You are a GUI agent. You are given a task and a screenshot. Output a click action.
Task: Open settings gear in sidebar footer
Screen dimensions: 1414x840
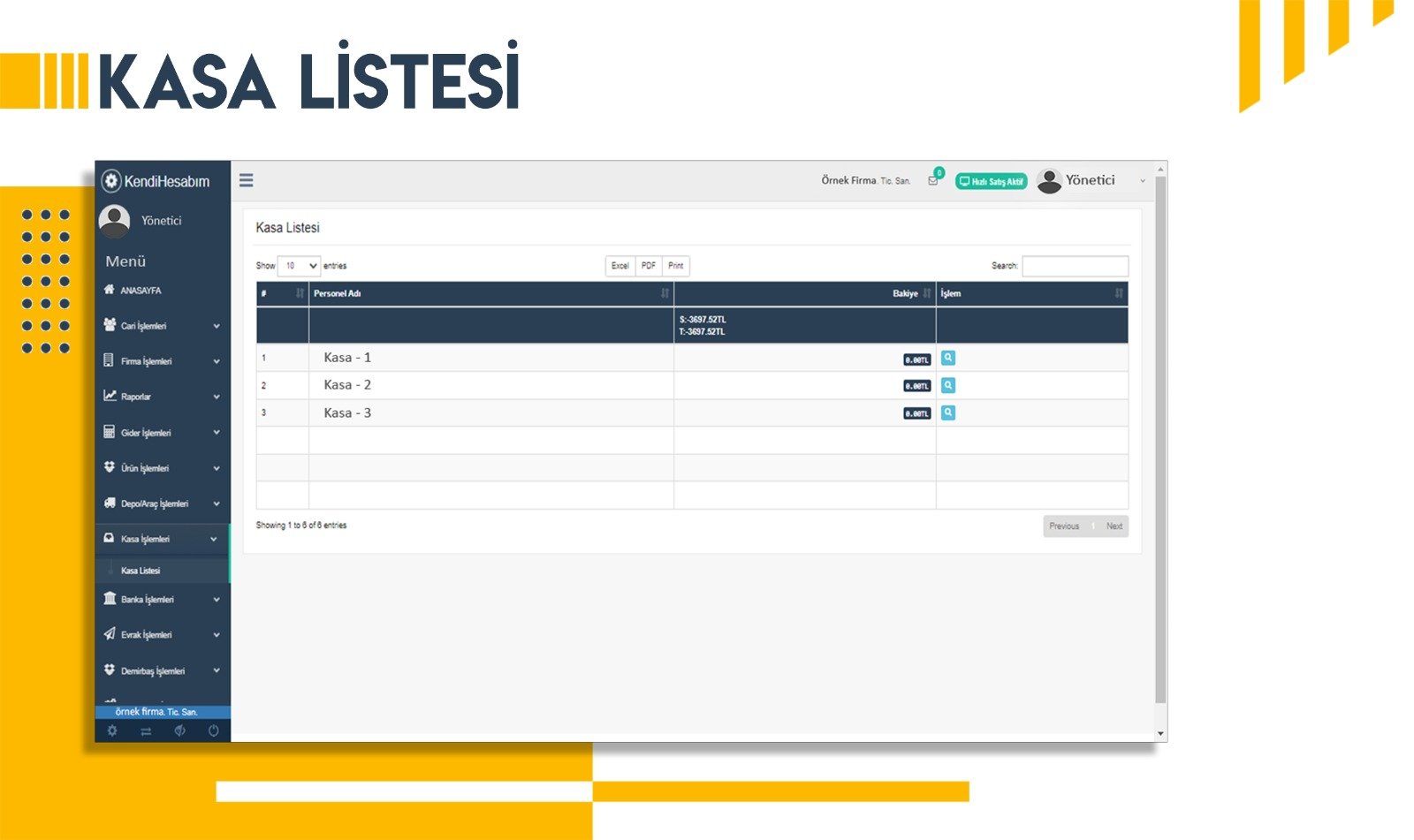coord(112,730)
